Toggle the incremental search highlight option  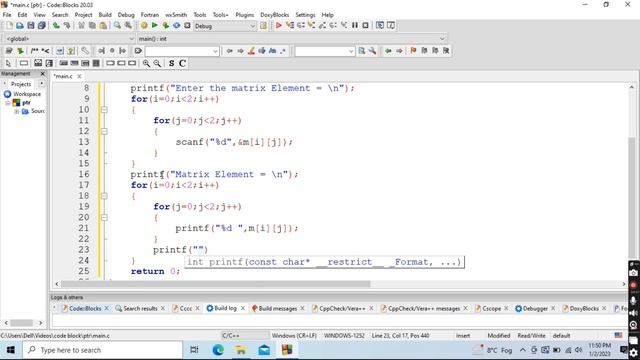pos(251,51)
